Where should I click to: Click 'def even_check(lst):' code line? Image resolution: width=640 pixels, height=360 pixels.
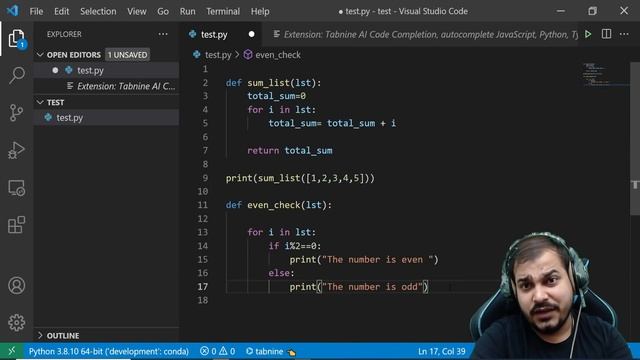pos(279,205)
